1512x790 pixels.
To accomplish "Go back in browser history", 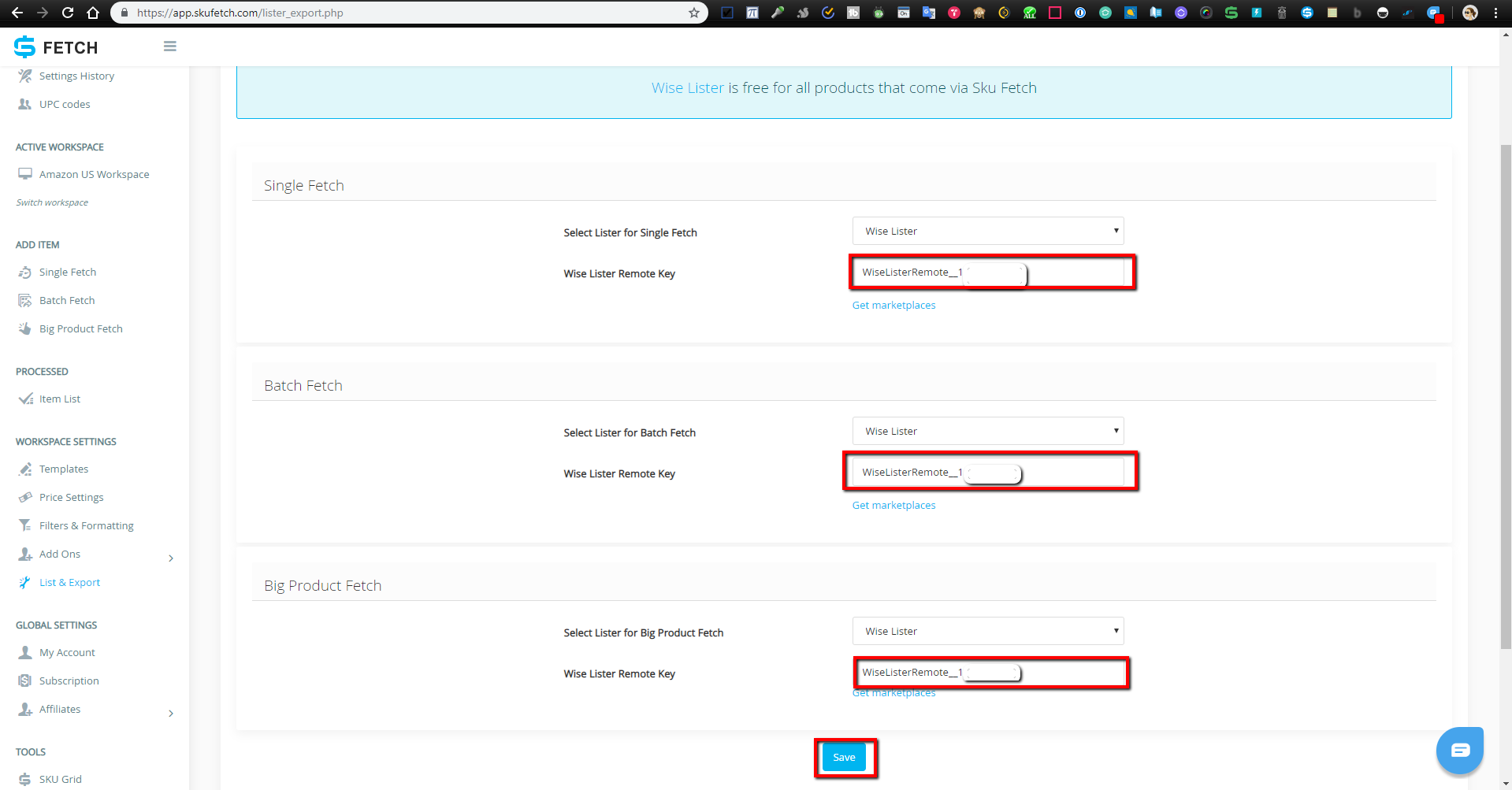I will 17,13.
